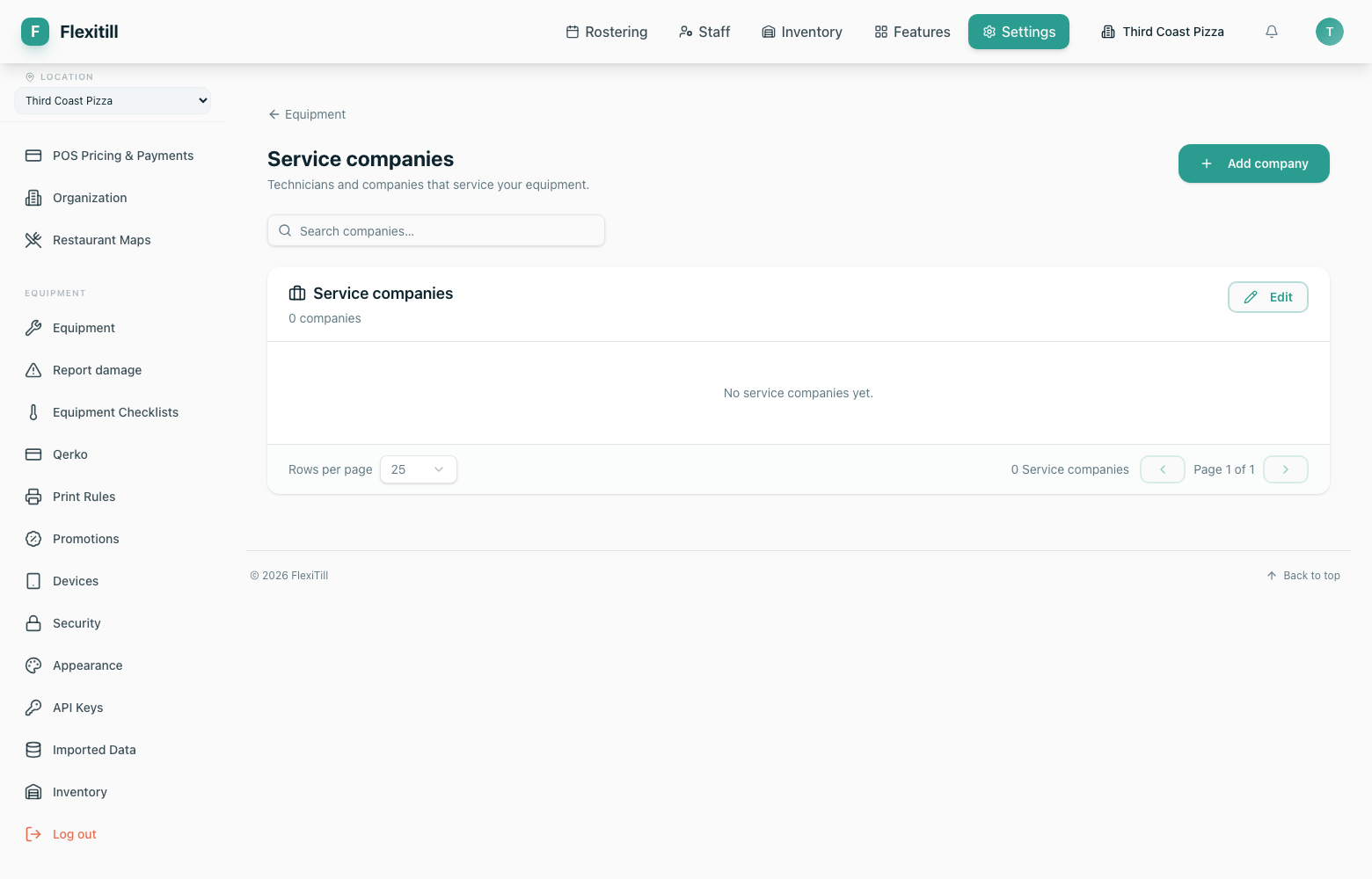Click the Equipment Checklists thermometer icon
Image resolution: width=1372 pixels, height=879 pixels.
coord(33,412)
